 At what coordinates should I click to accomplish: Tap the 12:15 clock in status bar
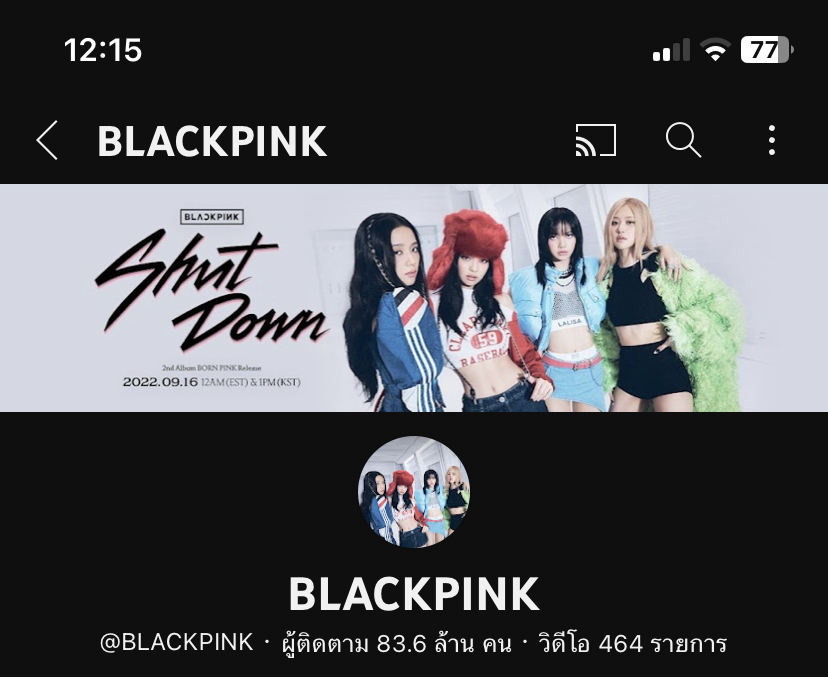103,51
